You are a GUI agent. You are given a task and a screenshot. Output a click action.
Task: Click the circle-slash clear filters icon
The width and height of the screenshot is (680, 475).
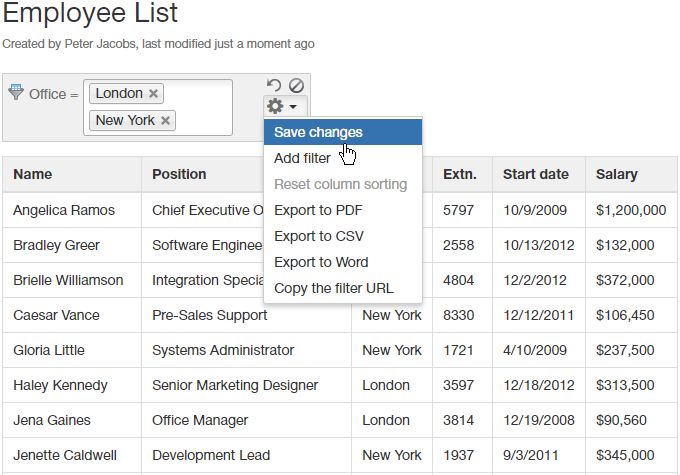point(296,86)
